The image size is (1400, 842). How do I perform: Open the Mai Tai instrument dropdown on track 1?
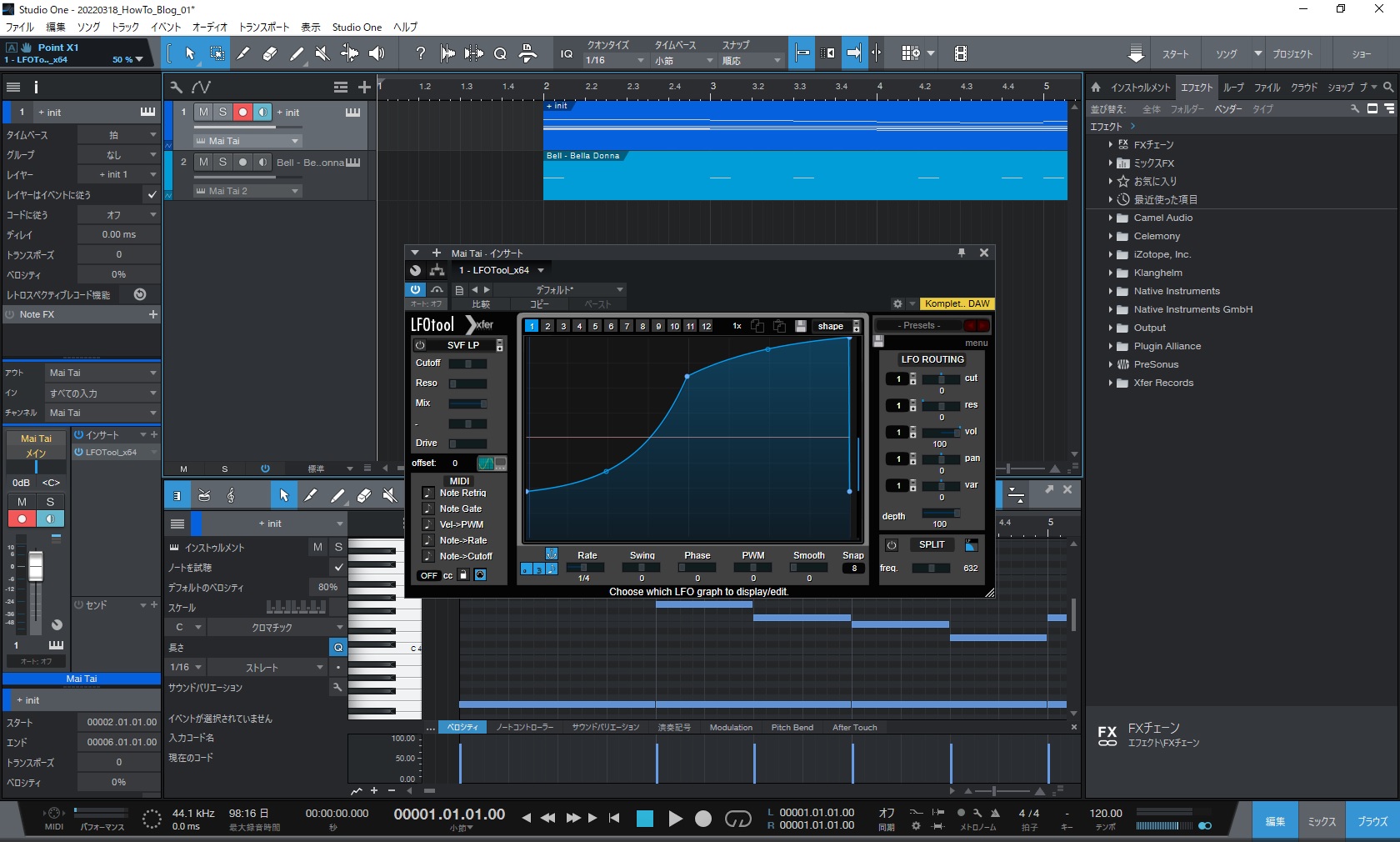(x=247, y=141)
